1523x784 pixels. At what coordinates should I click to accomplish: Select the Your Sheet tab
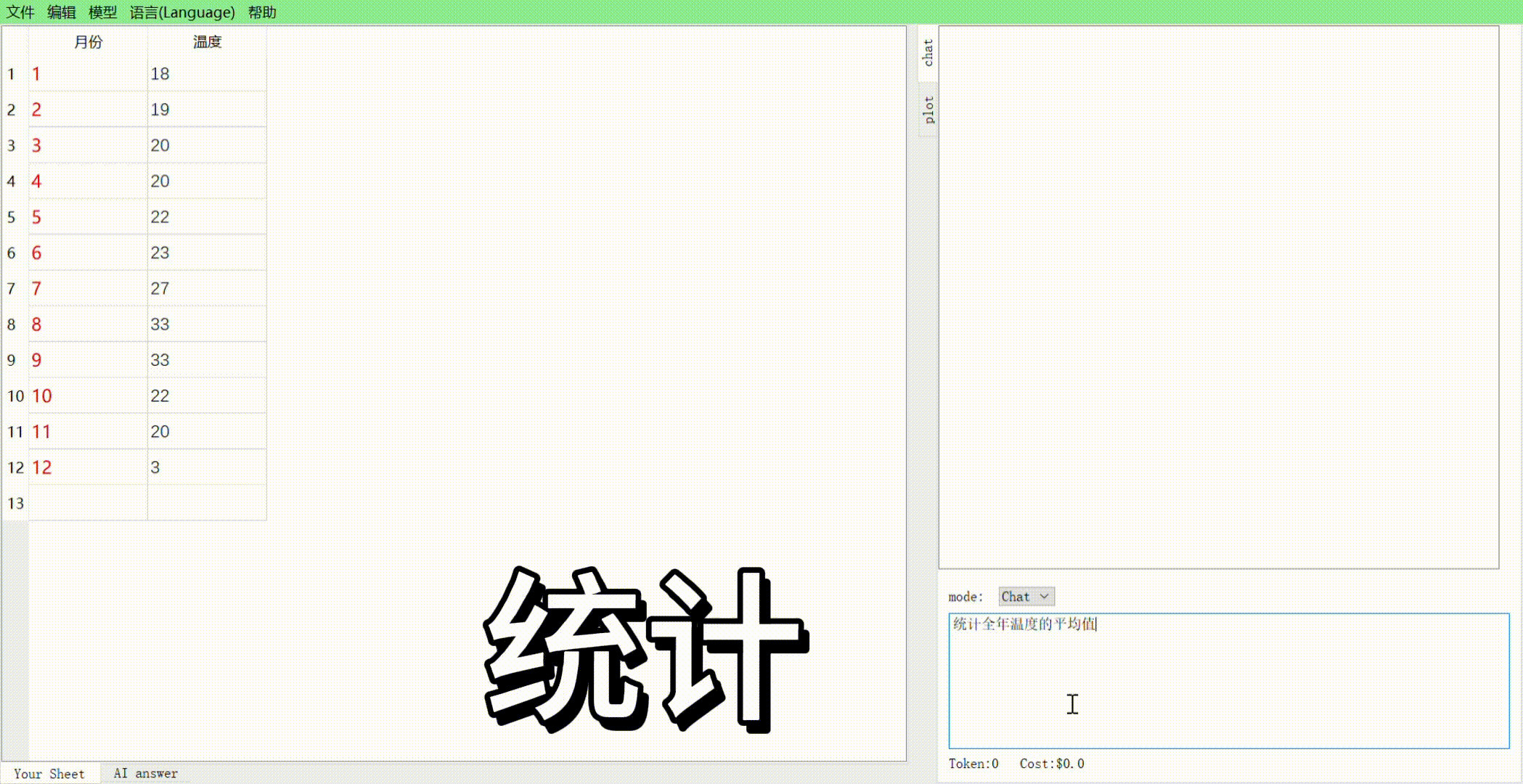[x=49, y=774]
